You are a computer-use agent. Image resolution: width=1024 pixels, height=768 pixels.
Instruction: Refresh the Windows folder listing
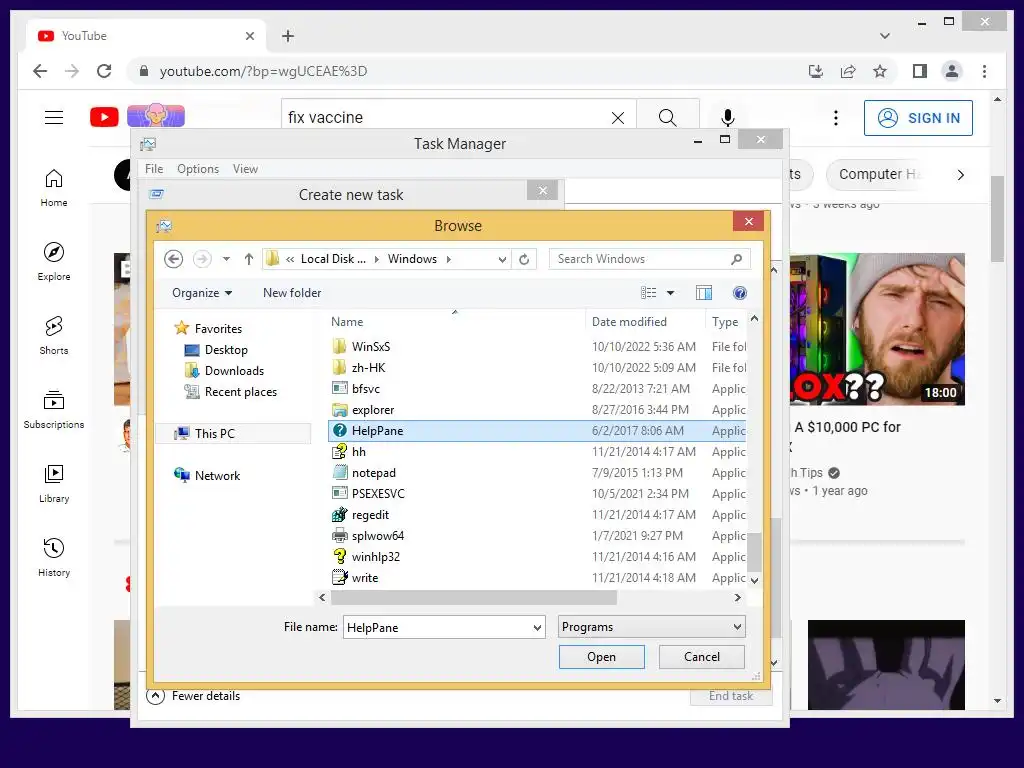point(524,259)
